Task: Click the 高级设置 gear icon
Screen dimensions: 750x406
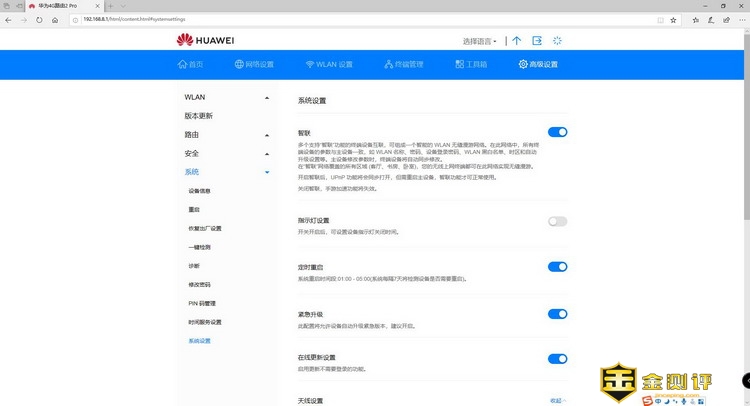Action: [x=523, y=65]
